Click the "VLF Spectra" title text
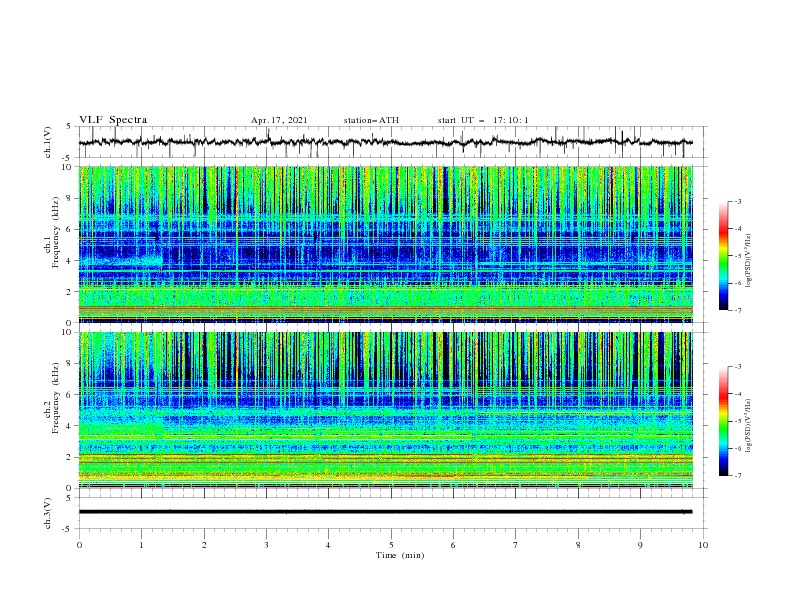The height and width of the screenshot is (612, 792). click(113, 120)
